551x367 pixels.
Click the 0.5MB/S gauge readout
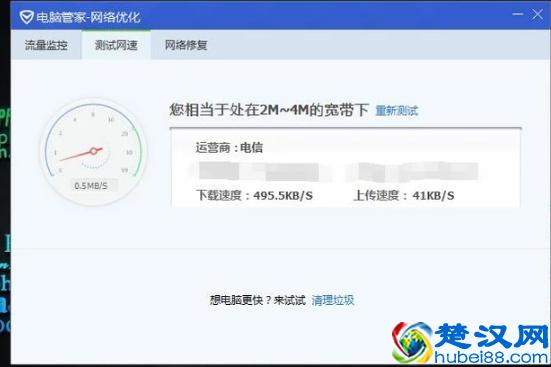tap(91, 186)
